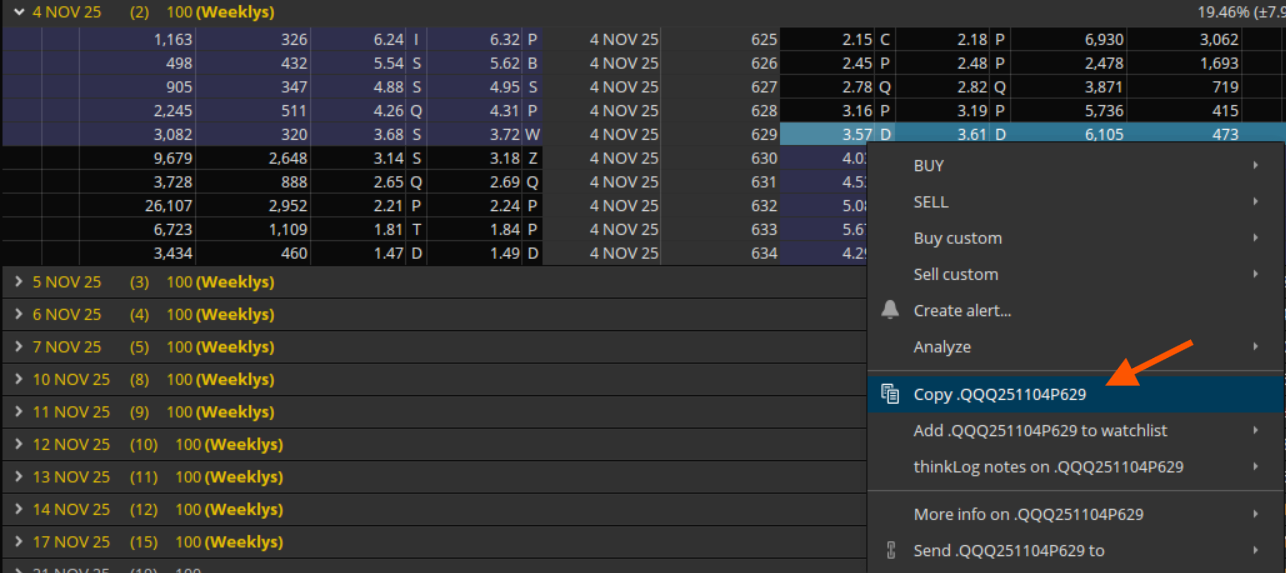Expand the 10 NOV 25 expiration row
1286x573 pixels.
point(18,379)
